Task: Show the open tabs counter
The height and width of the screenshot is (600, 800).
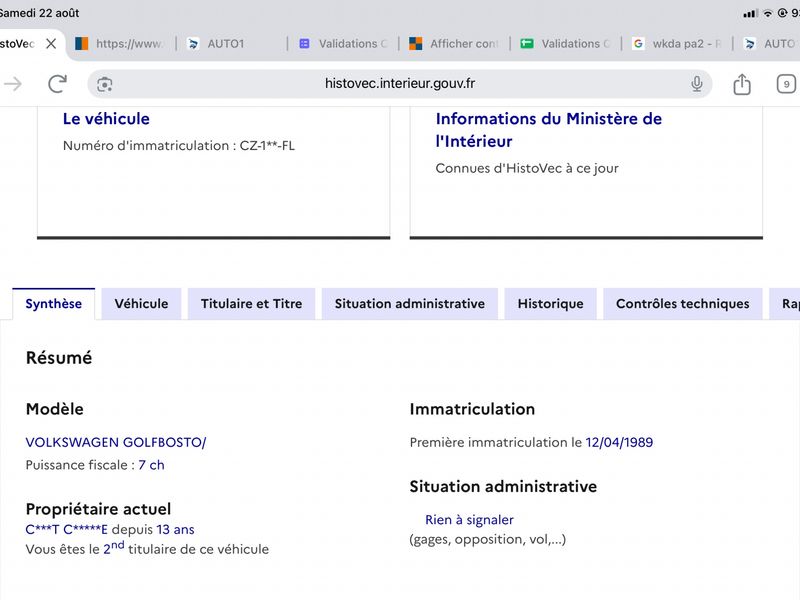Action: (786, 84)
